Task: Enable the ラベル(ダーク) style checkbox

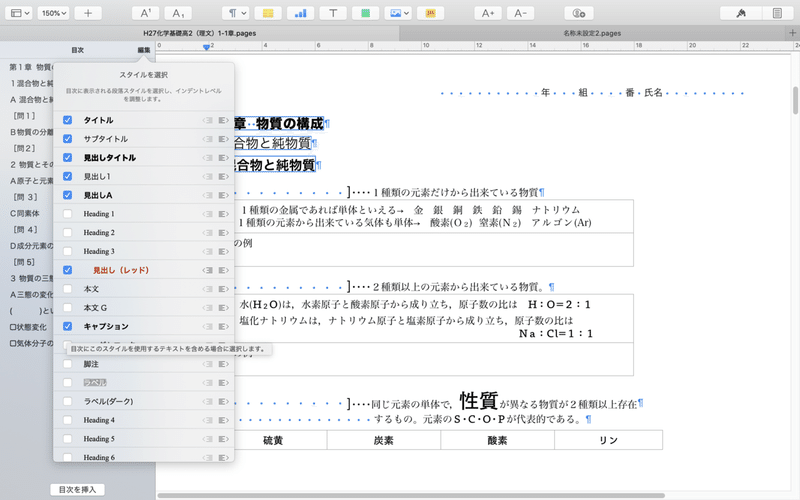Action: (x=67, y=402)
